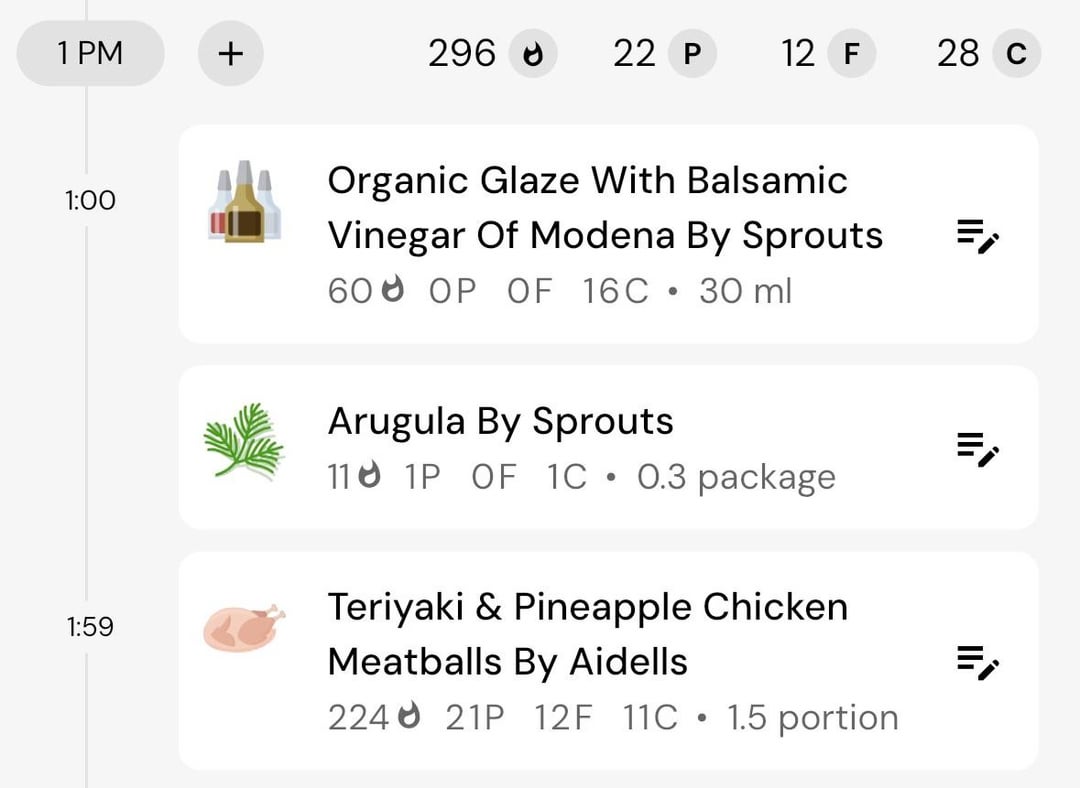Tap the calories flame icon in header
Image resolution: width=1080 pixels, height=788 pixels.
tap(532, 54)
